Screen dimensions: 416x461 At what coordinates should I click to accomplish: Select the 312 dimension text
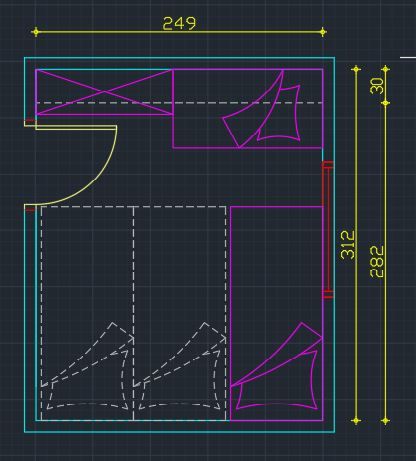pos(348,245)
